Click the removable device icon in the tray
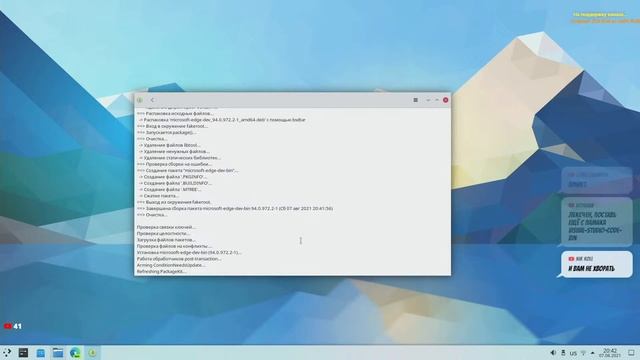Image resolution: width=640 pixels, height=360 pixels. click(x=563, y=353)
